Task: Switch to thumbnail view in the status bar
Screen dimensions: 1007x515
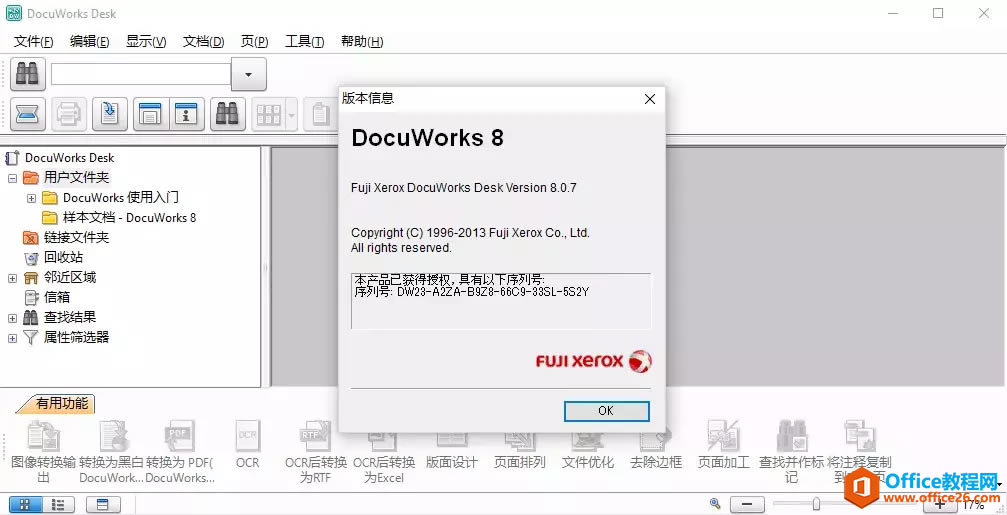Action: tap(26, 505)
